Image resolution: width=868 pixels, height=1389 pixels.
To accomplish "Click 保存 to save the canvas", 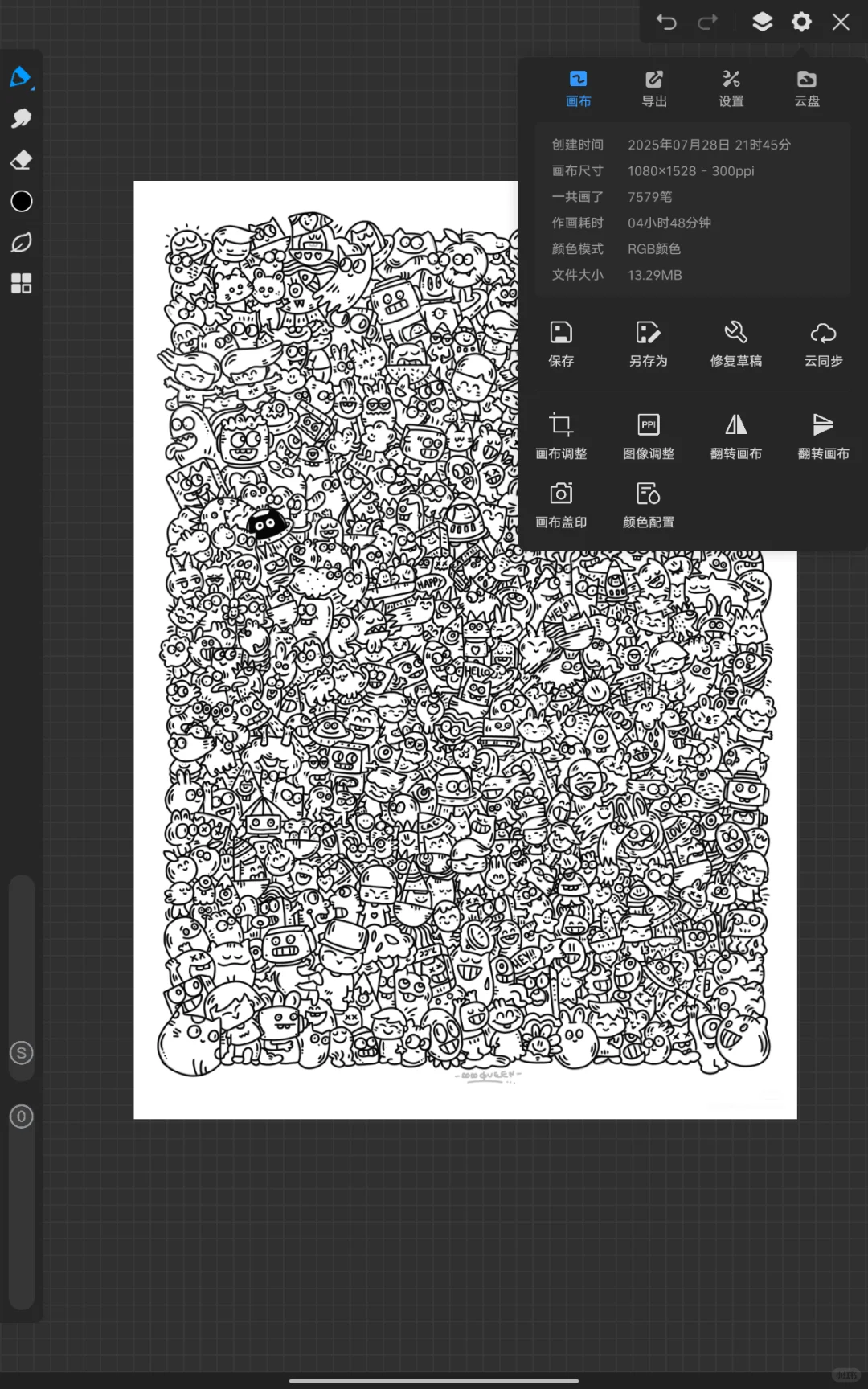I will [x=561, y=343].
